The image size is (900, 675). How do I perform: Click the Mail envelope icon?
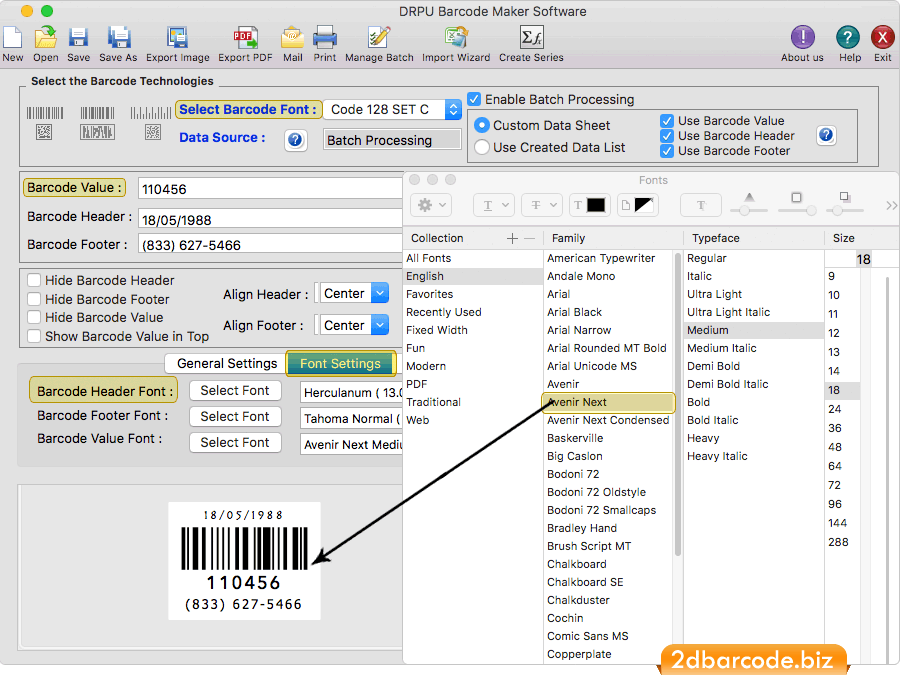click(x=292, y=38)
